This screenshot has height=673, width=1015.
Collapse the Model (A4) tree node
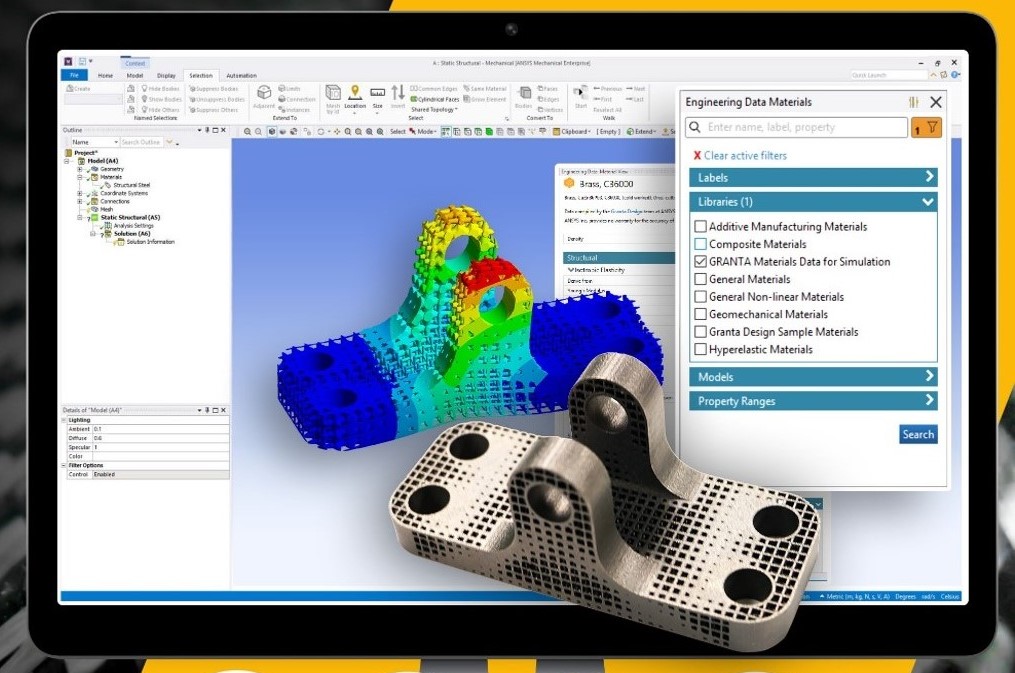(67, 161)
